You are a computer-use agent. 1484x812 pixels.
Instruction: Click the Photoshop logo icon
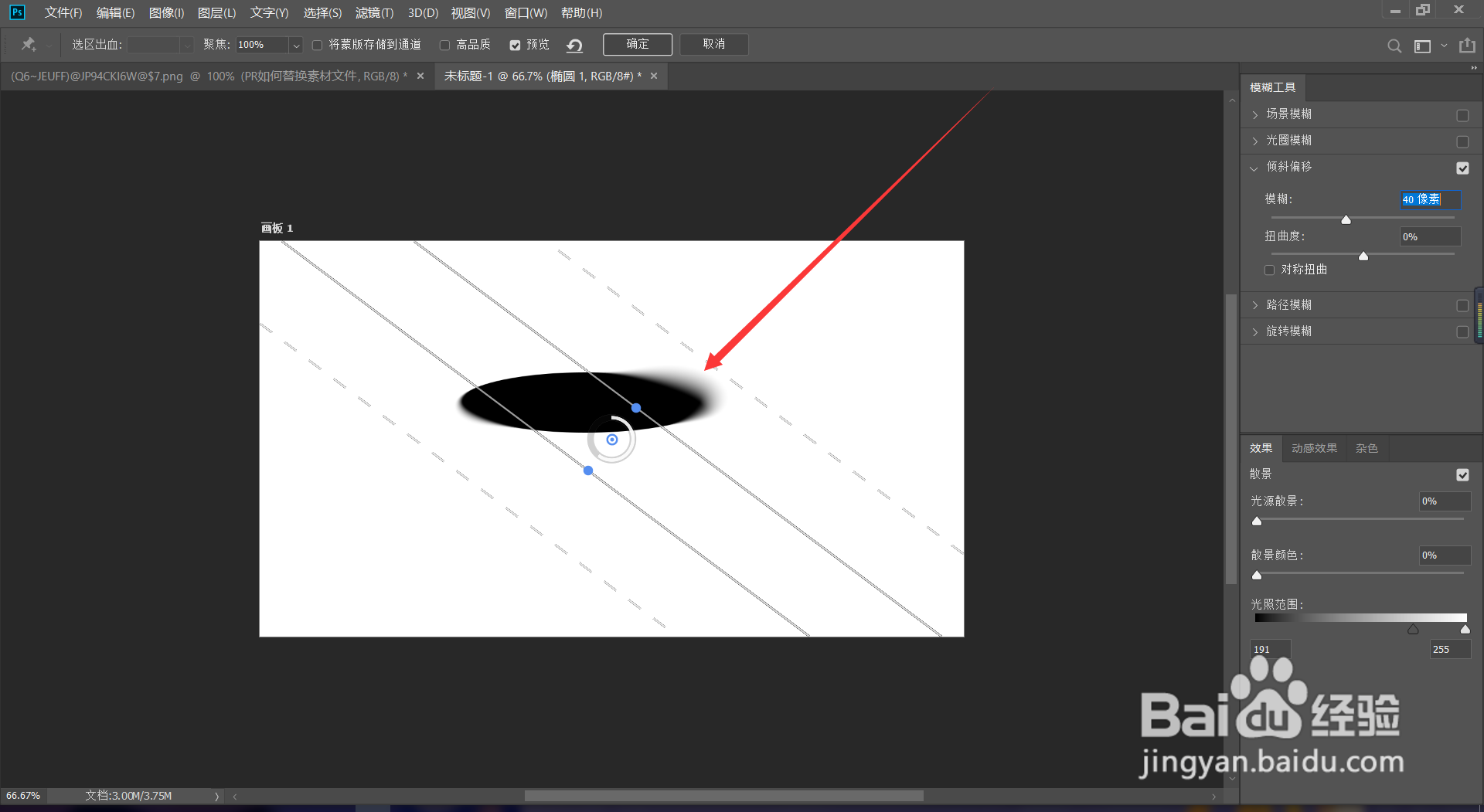tap(17, 12)
